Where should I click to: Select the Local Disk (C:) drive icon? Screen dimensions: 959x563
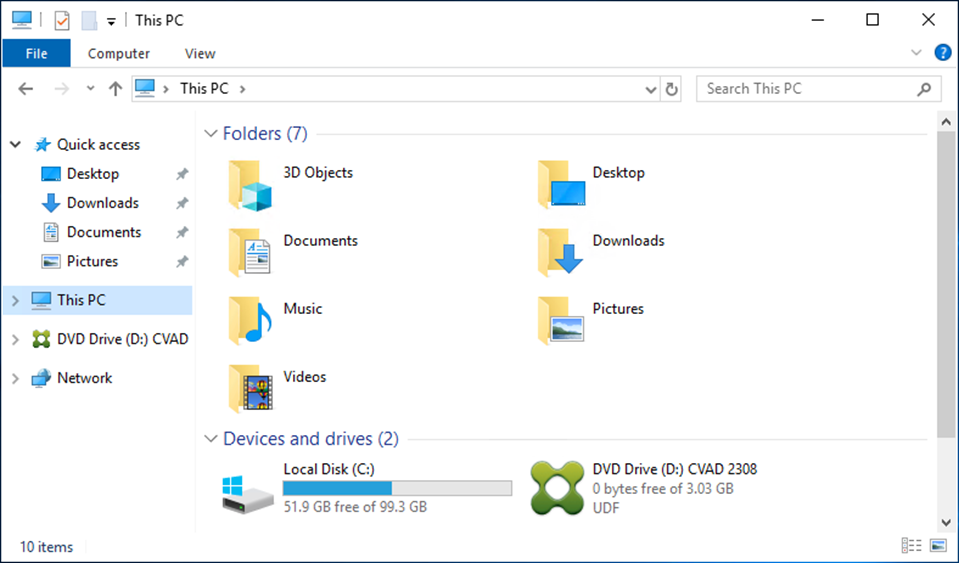pos(247,490)
